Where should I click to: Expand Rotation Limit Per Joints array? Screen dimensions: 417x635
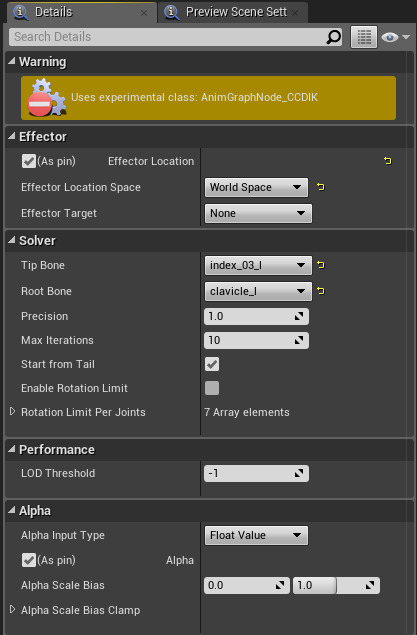coord(12,412)
